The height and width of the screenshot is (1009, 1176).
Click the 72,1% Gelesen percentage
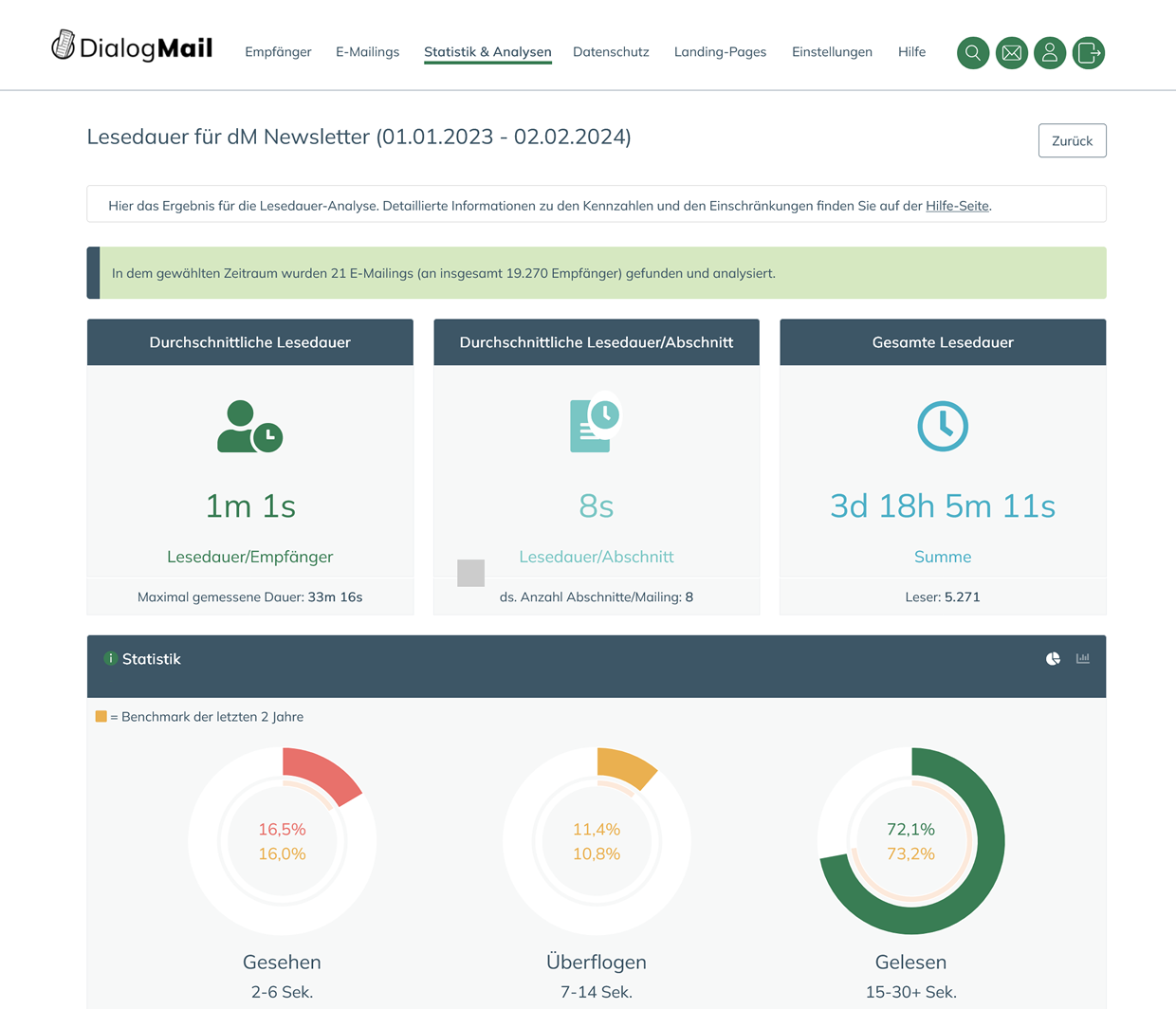(910, 830)
